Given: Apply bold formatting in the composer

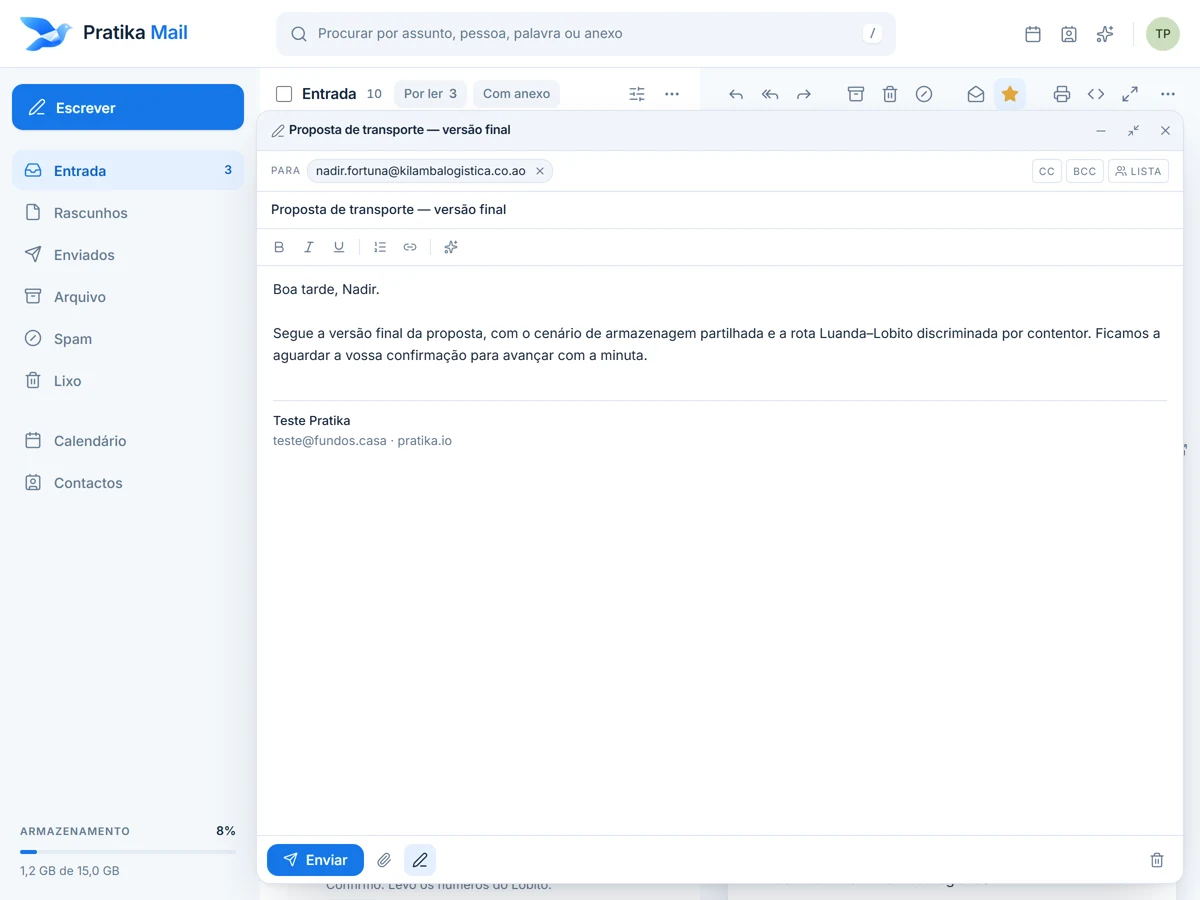Looking at the screenshot, I should point(279,247).
